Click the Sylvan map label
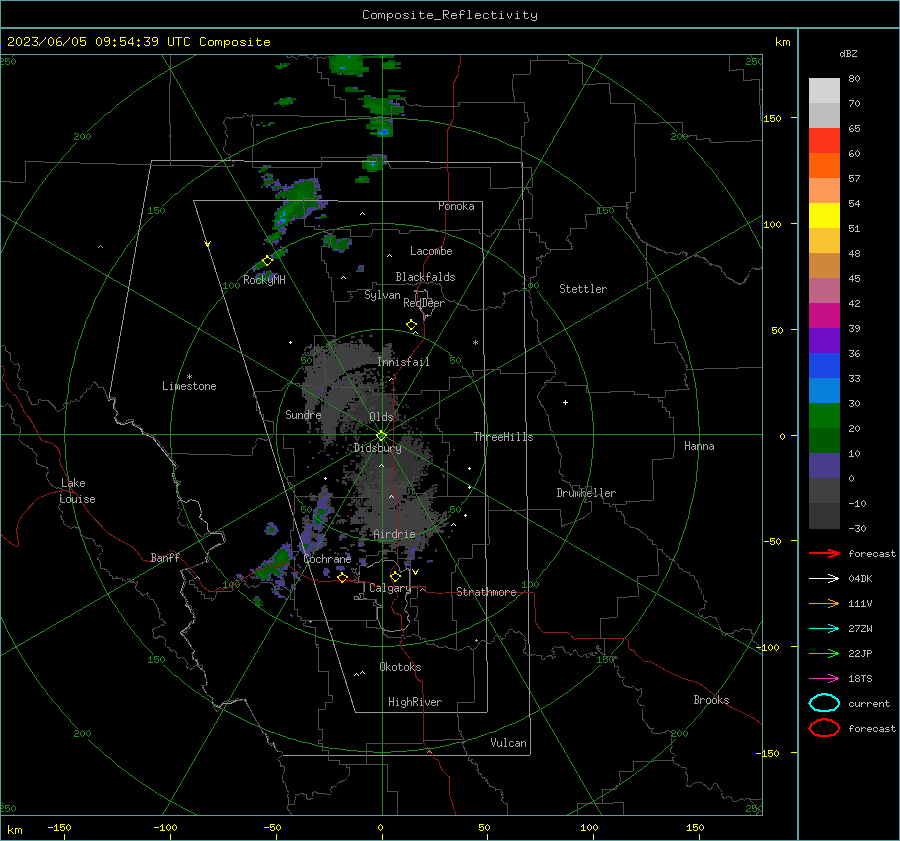This screenshot has height=841, width=900. coord(382,295)
